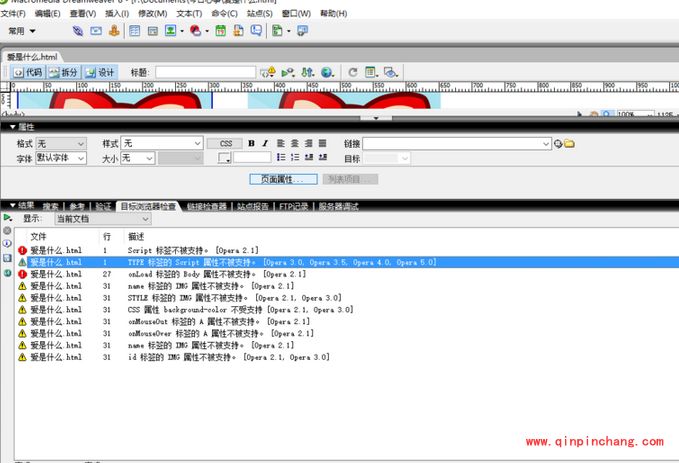Click the CSS button in properties
Screen dimensions: 679x463
click(x=226, y=143)
